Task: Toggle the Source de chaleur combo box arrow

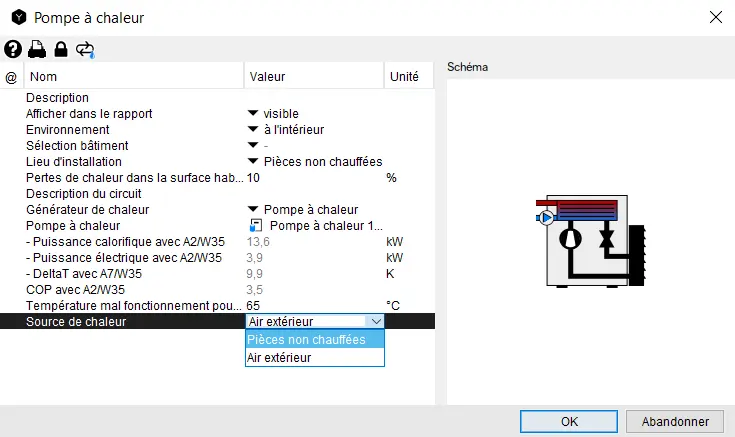Action: [x=375, y=322]
